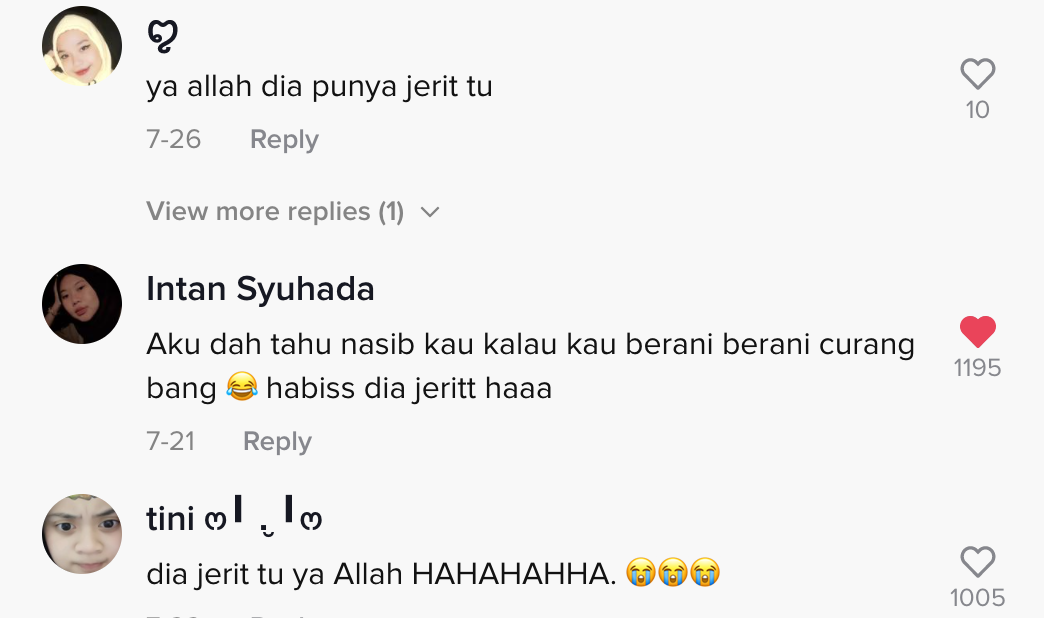Tap the heart on tini's comment
Image resolution: width=1044 pixels, height=618 pixels.
click(x=977, y=562)
